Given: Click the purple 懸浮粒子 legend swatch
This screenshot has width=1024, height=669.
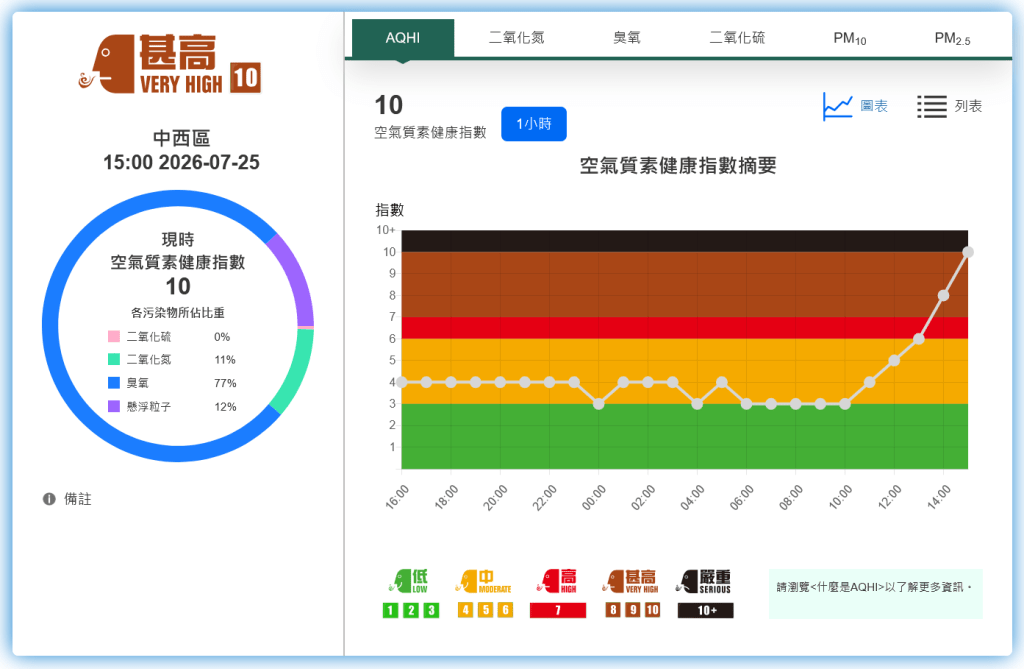Looking at the screenshot, I should [x=114, y=406].
